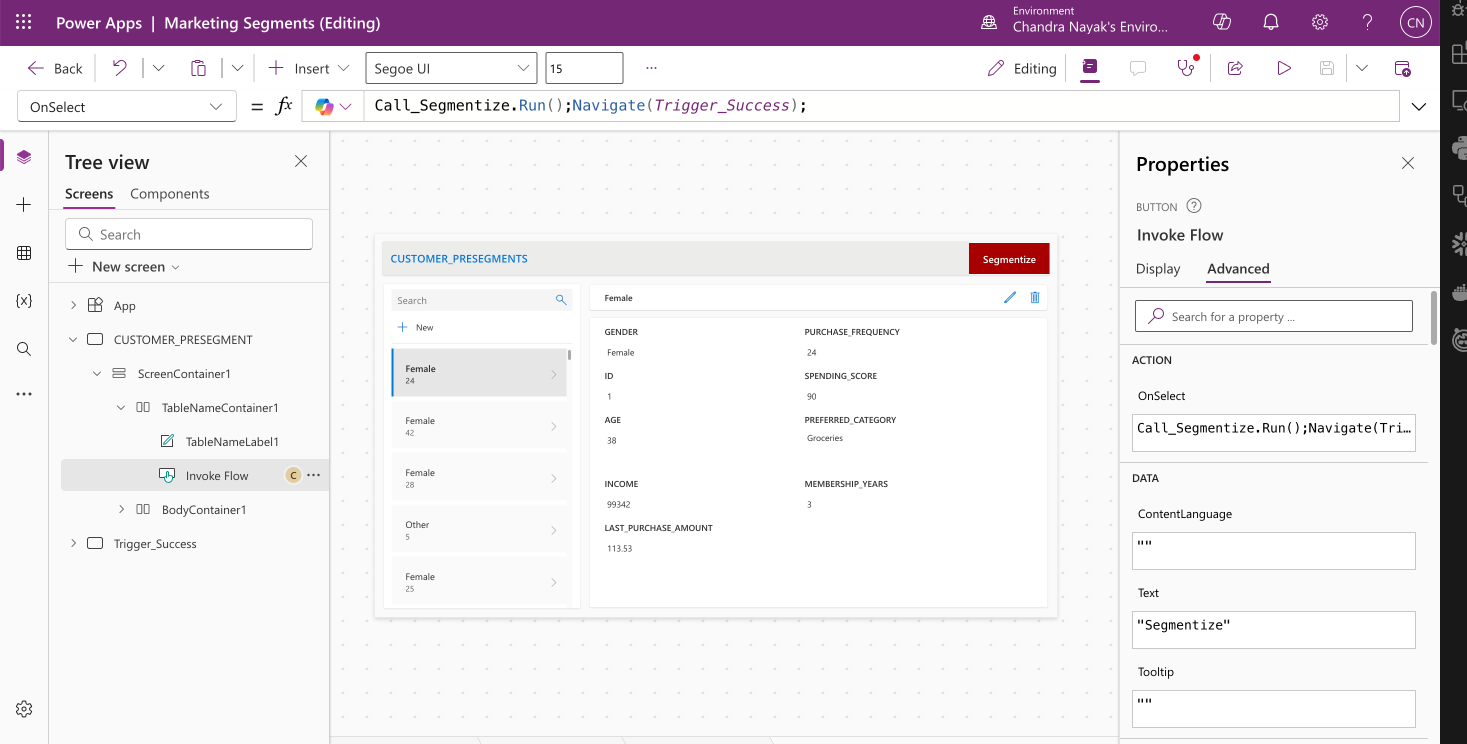The width and height of the screenshot is (1467, 744).
Task: Open the Share app icon
Action: pyautogui.click(x=1235, y=68)
